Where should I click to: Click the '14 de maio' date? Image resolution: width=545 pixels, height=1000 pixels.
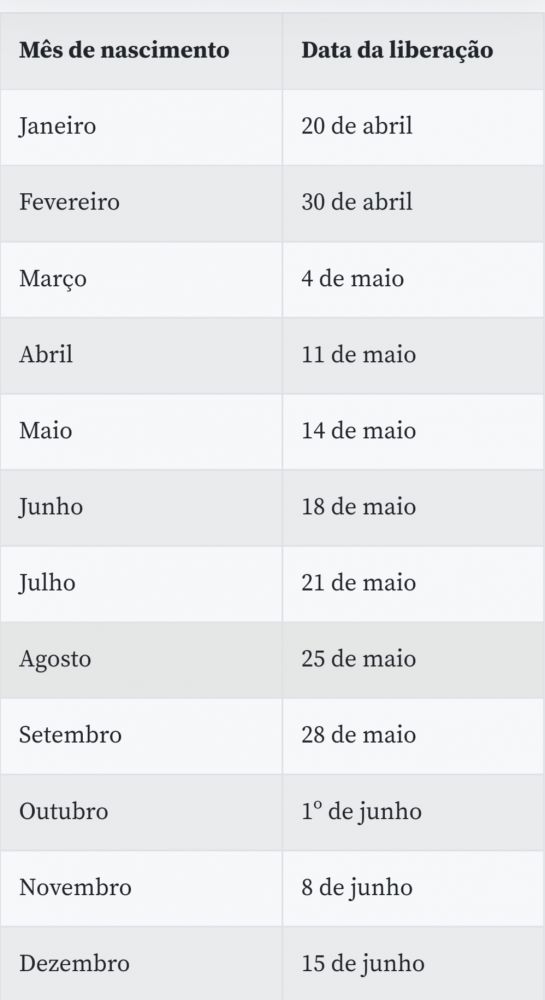pos(359,430)
